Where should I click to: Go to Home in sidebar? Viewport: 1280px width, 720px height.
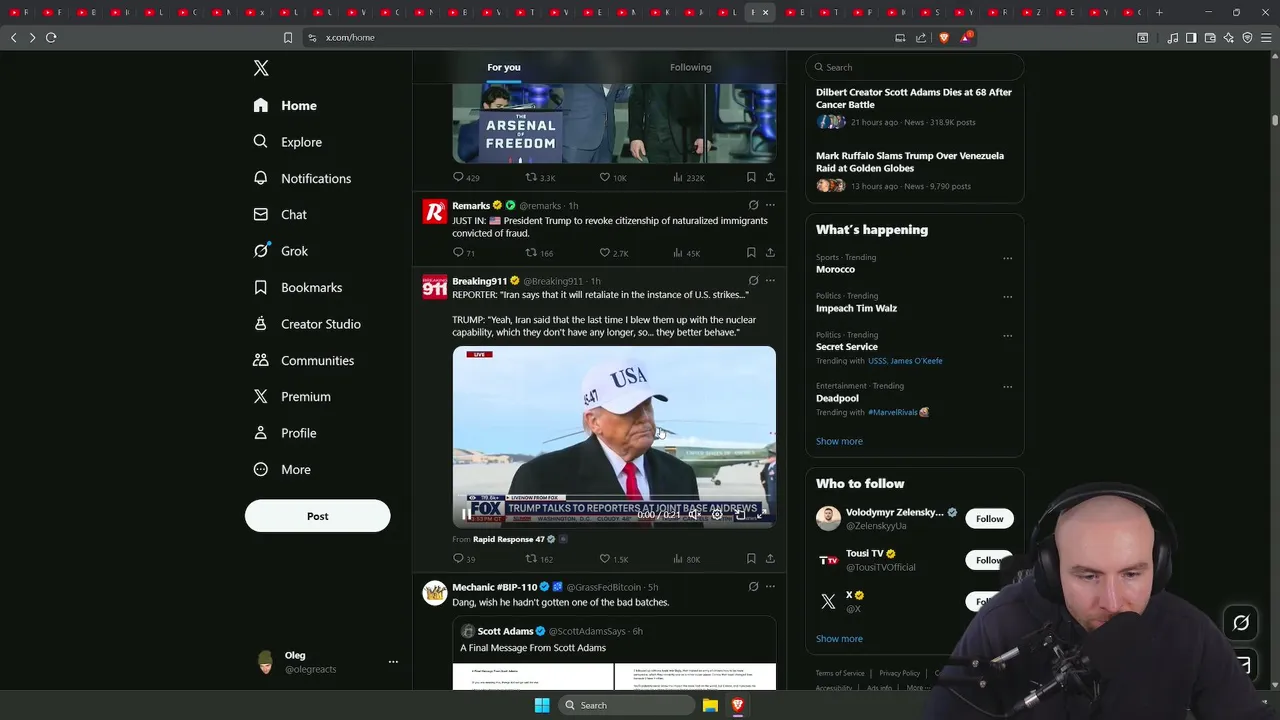286,105
